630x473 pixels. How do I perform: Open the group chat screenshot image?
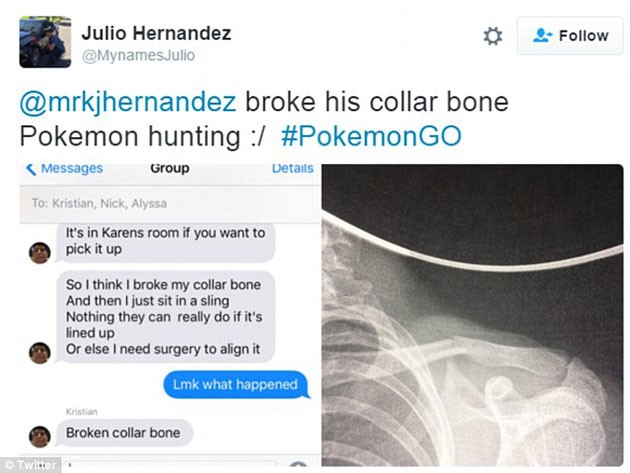pos(168,310)
